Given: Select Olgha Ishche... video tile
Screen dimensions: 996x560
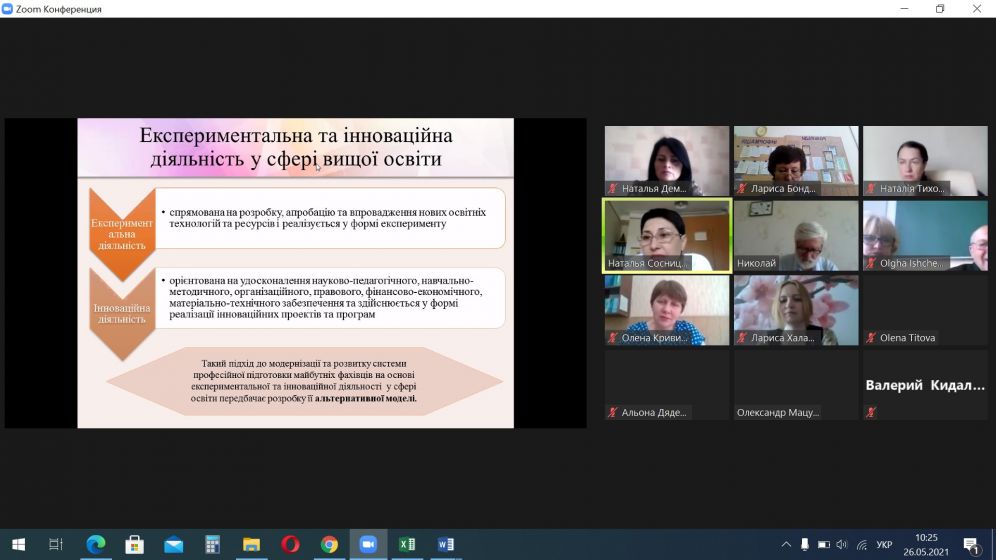Looking at the screenshot, I should click(x=925, y=236).
